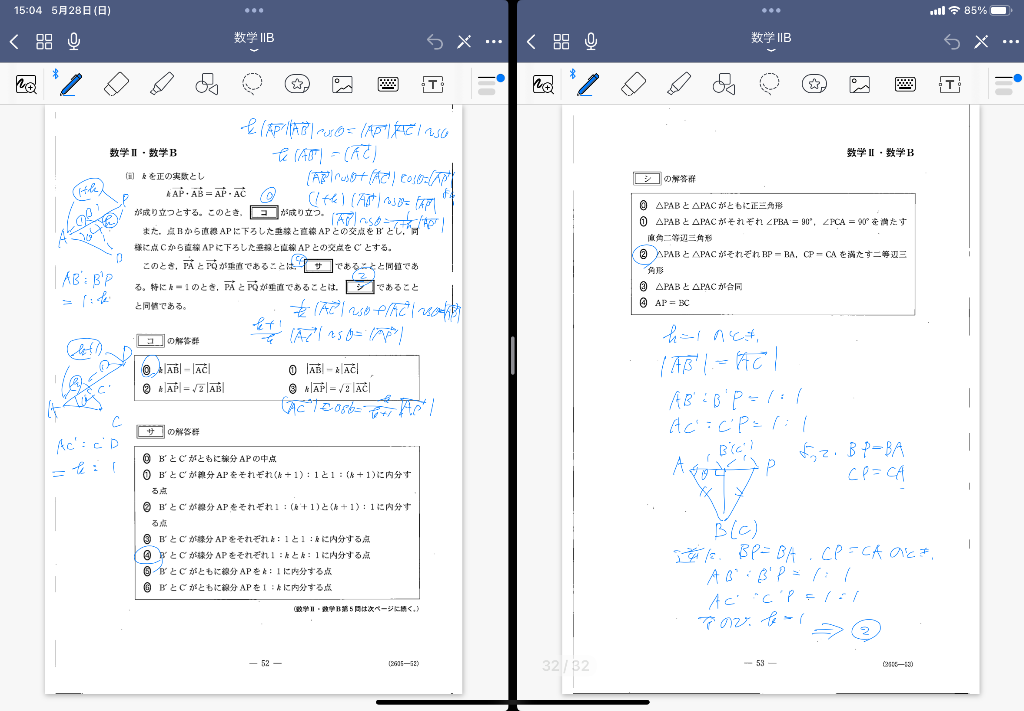
Task: Open the More options menu in right pane
Action: tap(1010, 41)
